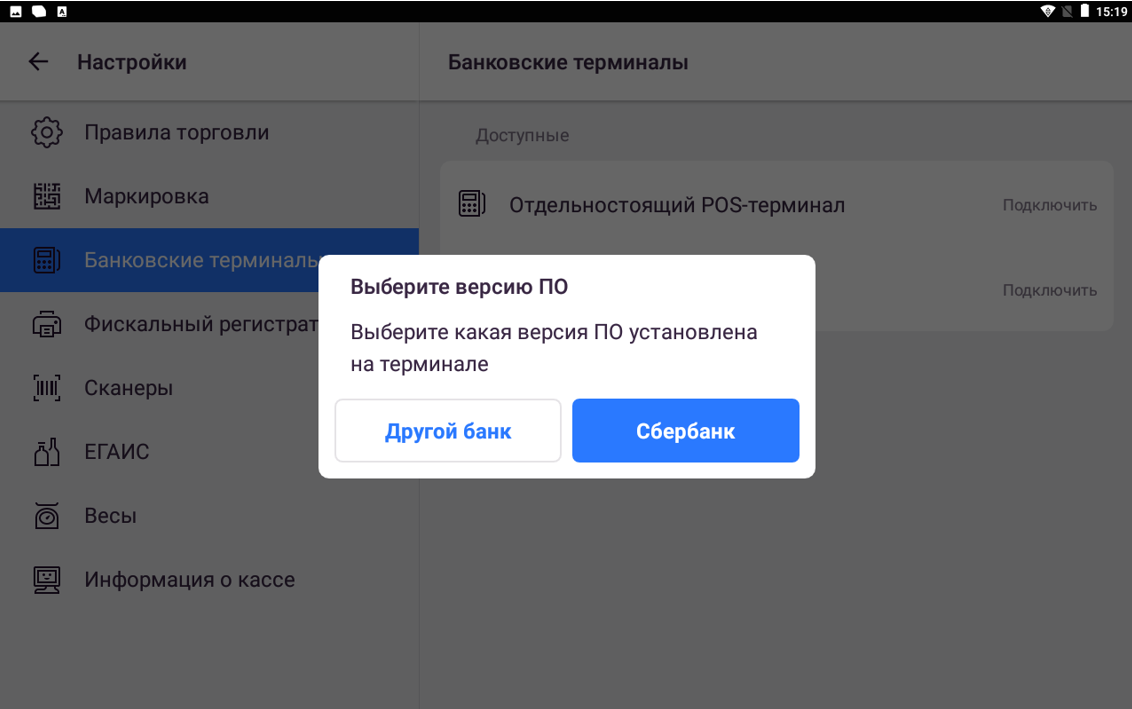Screen dimensions: 1132x709
Task: Click the ЕГАИС bottles icon
Action: pyautogui.click(x=46, y=452)
